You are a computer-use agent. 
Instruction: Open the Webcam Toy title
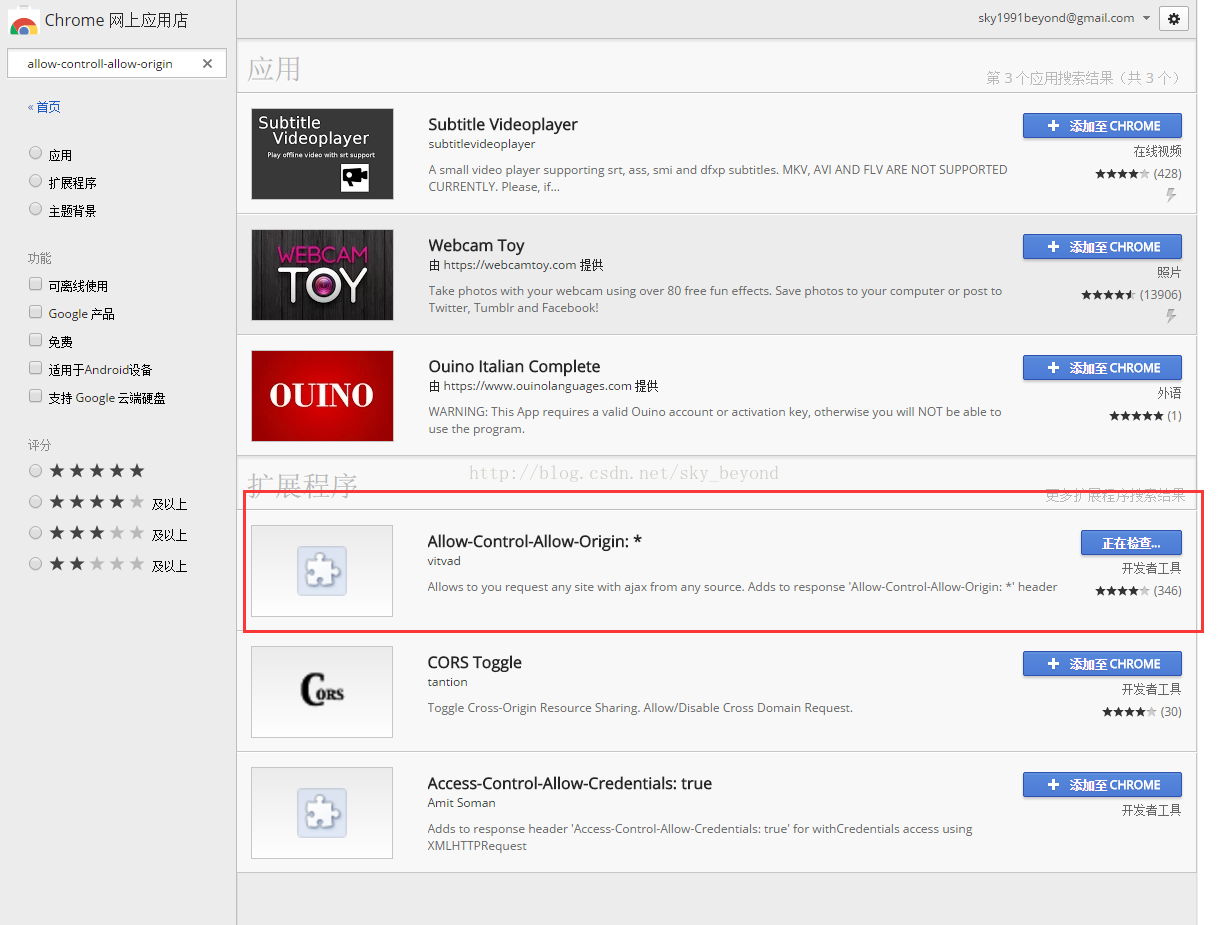coord(476,246)
